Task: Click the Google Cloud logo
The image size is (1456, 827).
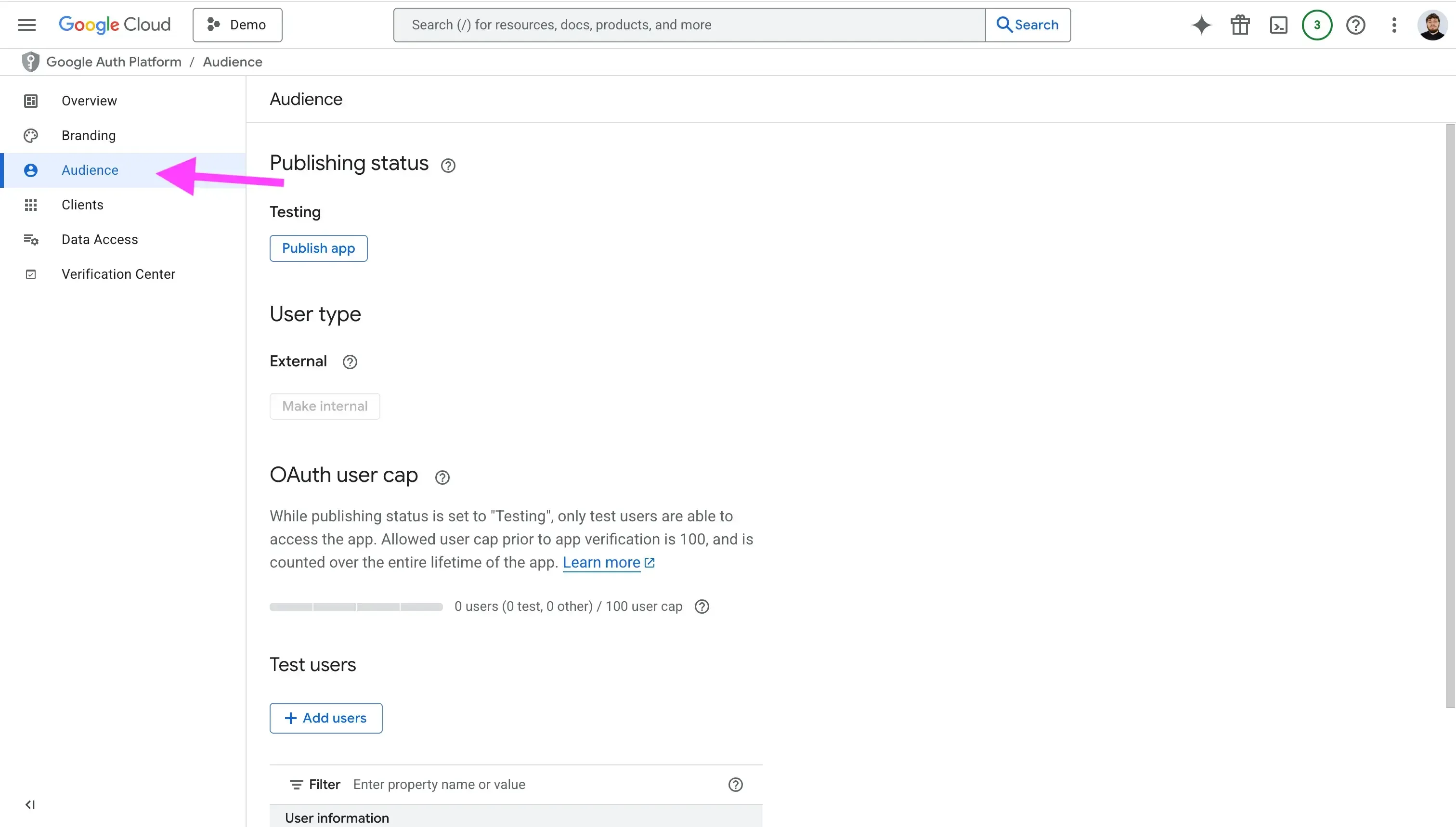Action: [x=114, y=25]
